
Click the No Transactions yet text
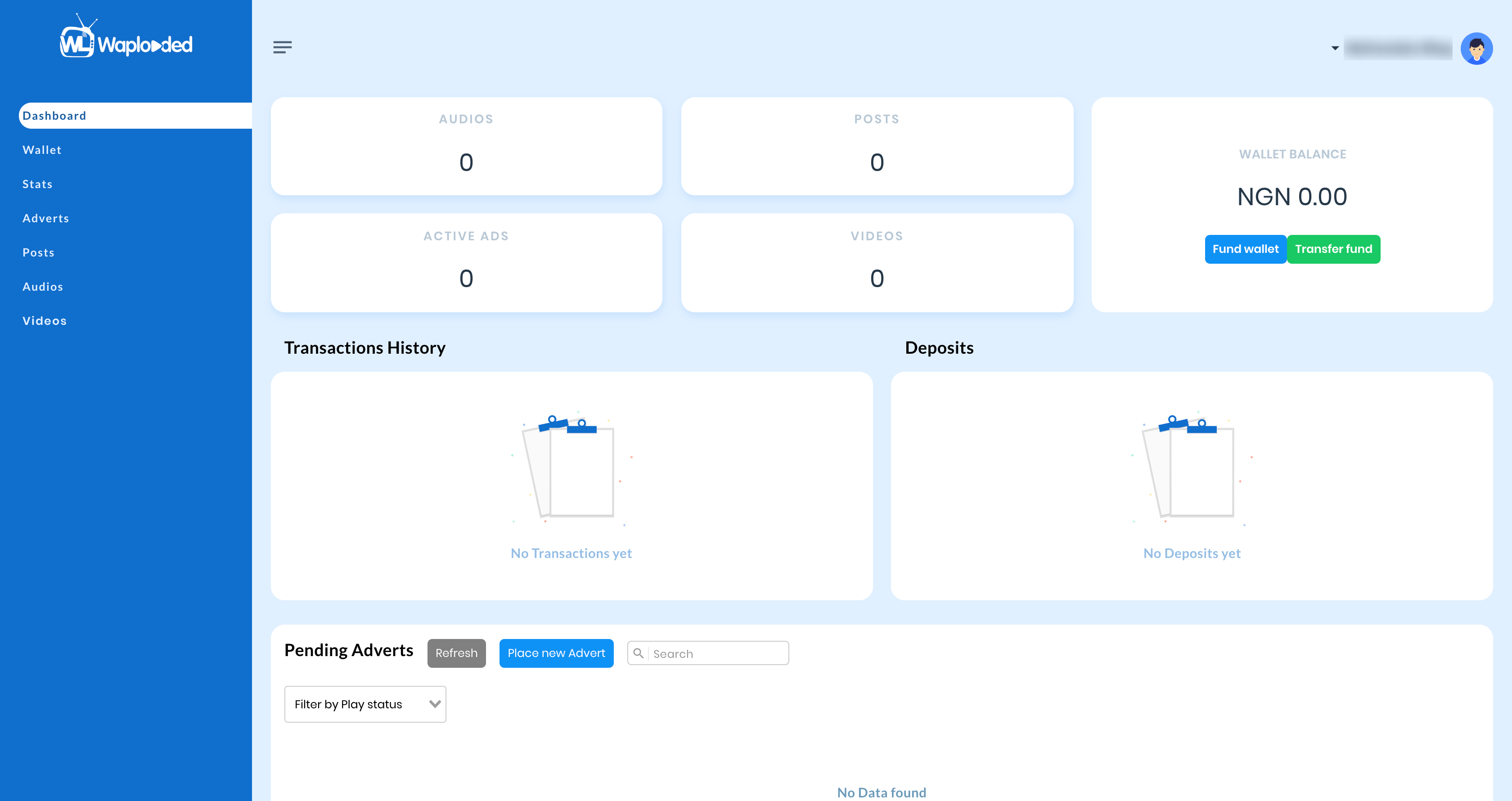click(571, 553)
